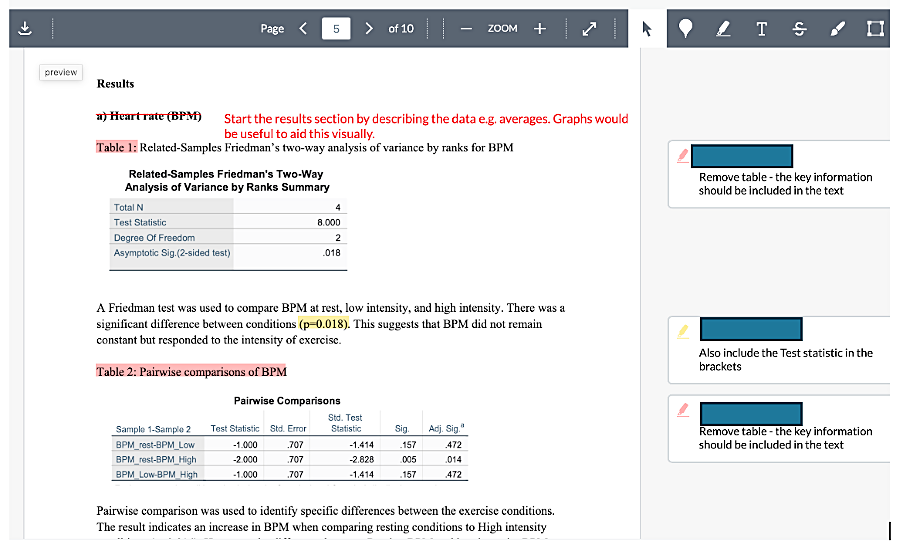The width and height of the screenshot is (904, 548).
Task: Click the yellow highlighted '(p=0.018)' text
Action: pyautogui.click(x=323, y=324)
